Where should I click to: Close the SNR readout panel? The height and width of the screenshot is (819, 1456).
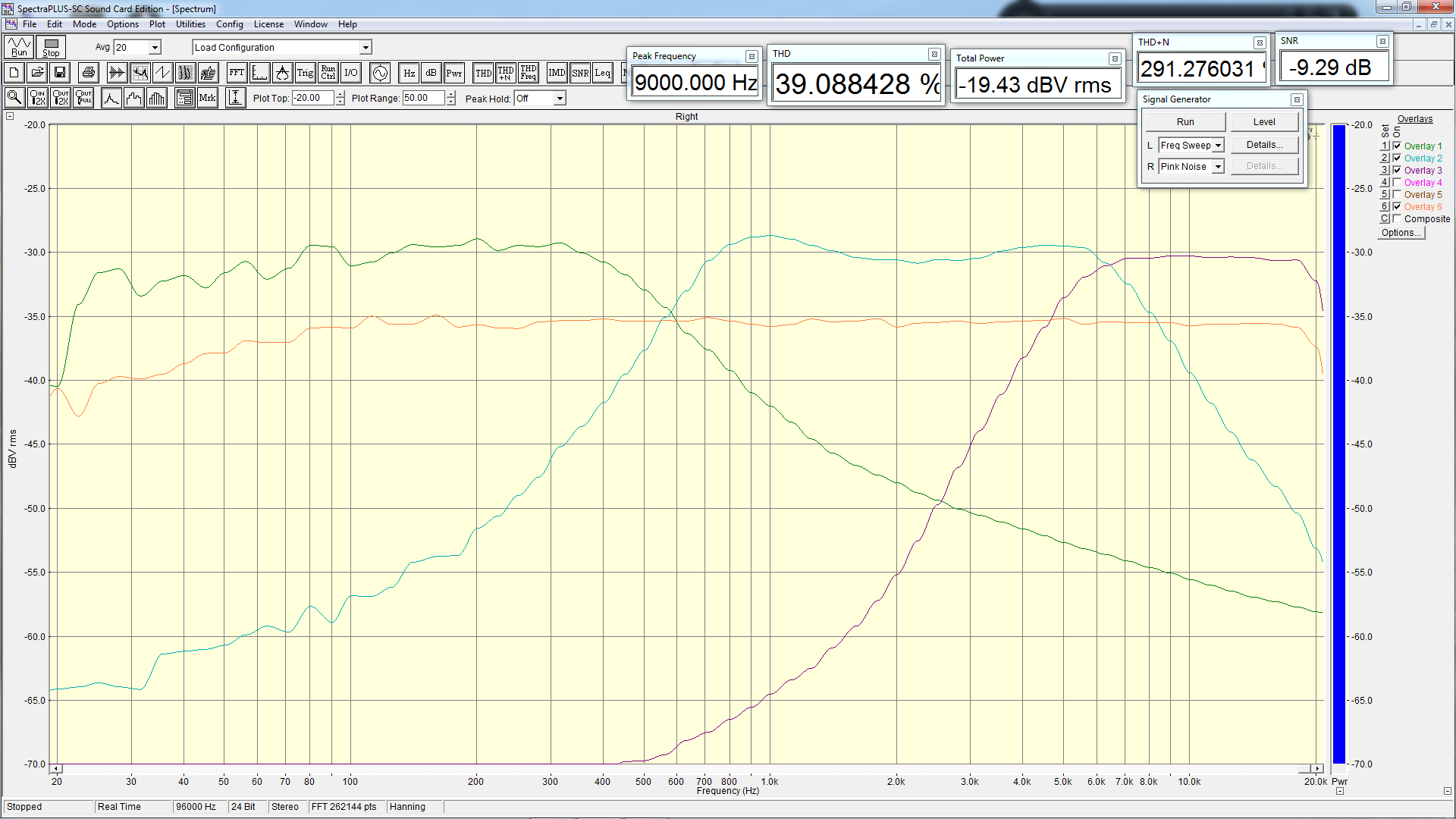point(1382,41)
